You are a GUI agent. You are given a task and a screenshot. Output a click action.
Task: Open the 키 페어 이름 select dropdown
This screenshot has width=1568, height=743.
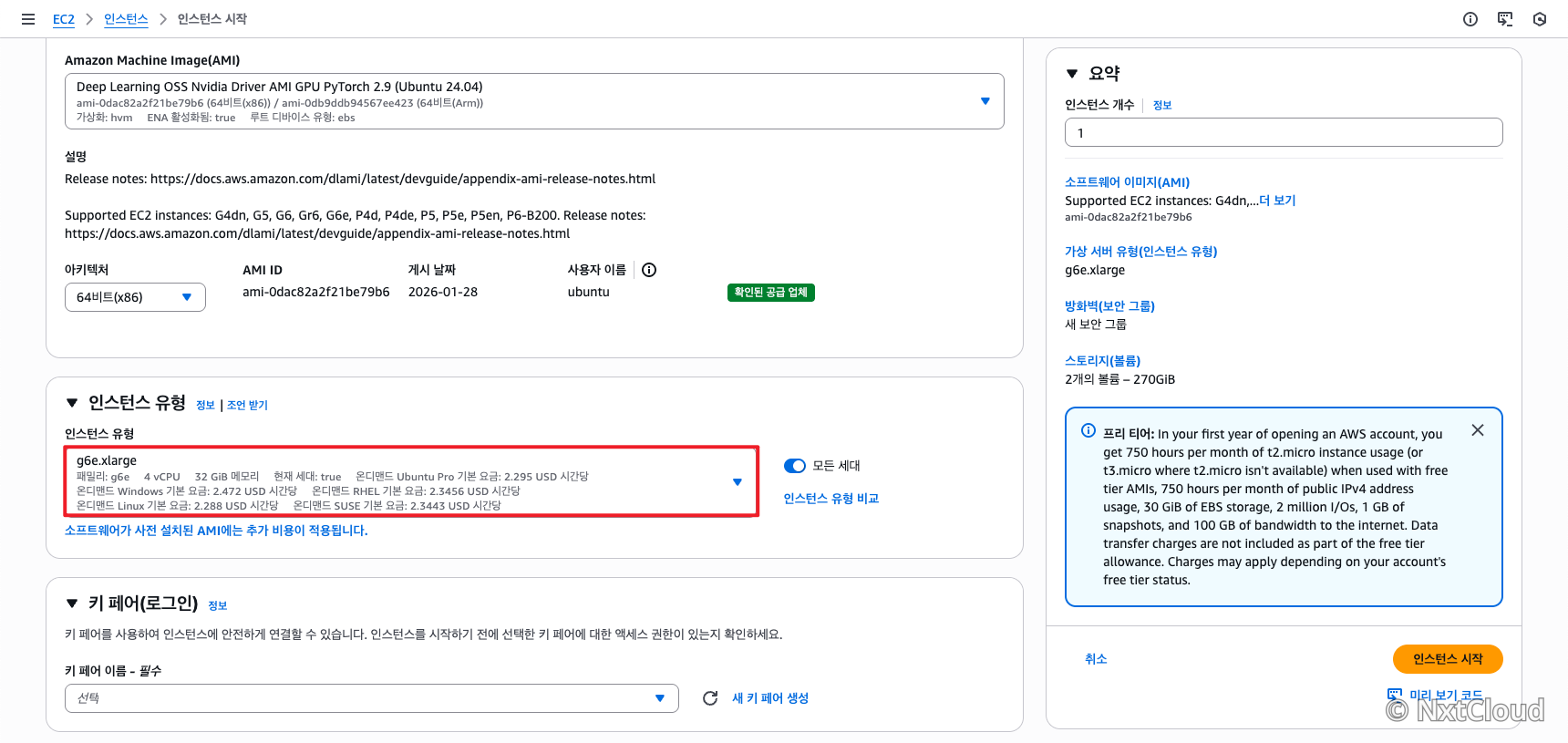tap(372, 698)
